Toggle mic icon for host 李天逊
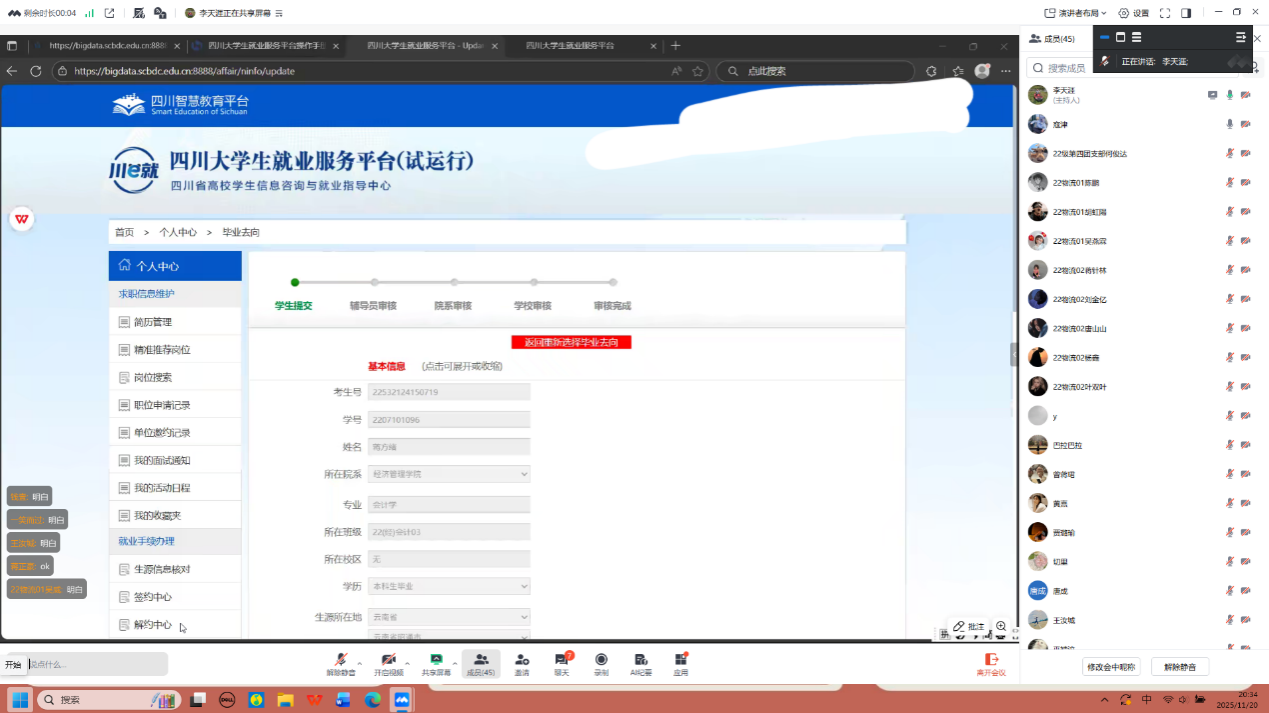Screen dimensions: 1269x713 click(x=1230, y=95)
